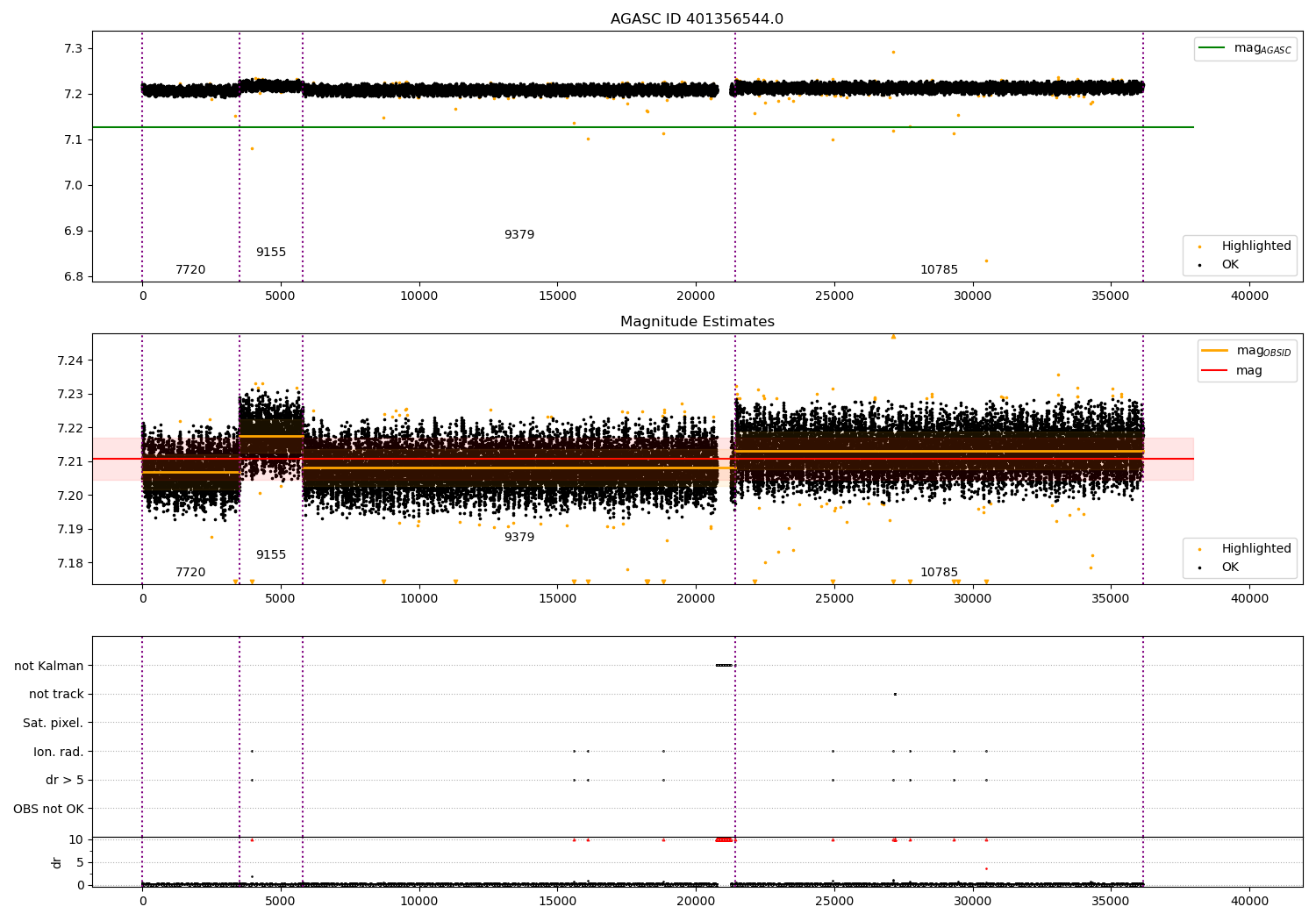Click the Sat. pixel. row label
1316x921 pixels.
tap(54, 724)
